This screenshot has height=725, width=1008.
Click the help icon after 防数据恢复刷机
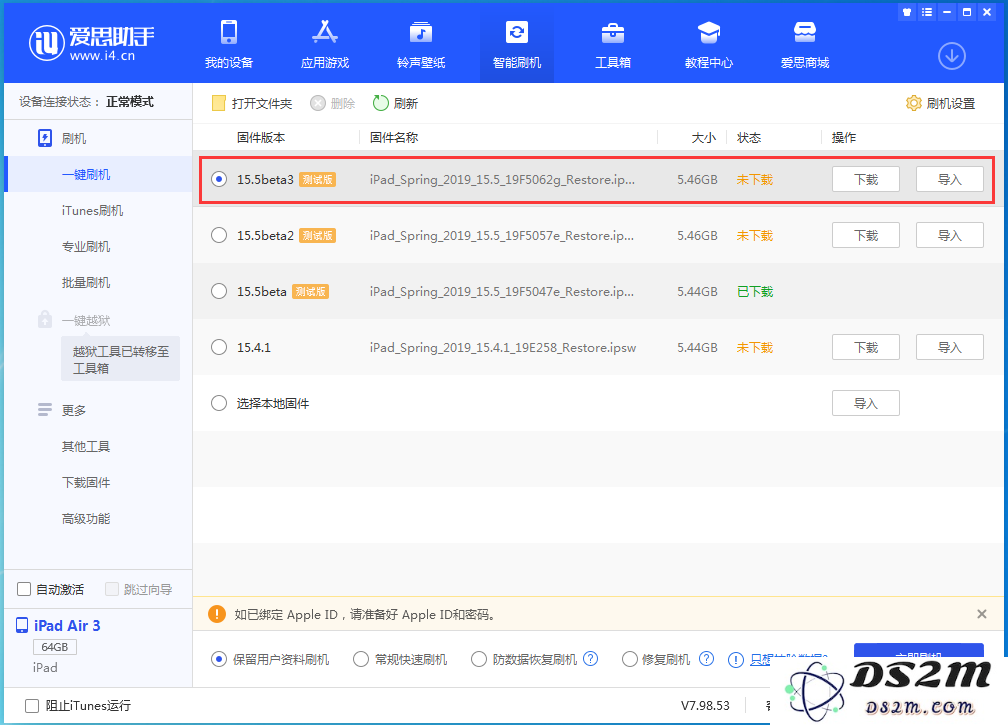(590, 659)
